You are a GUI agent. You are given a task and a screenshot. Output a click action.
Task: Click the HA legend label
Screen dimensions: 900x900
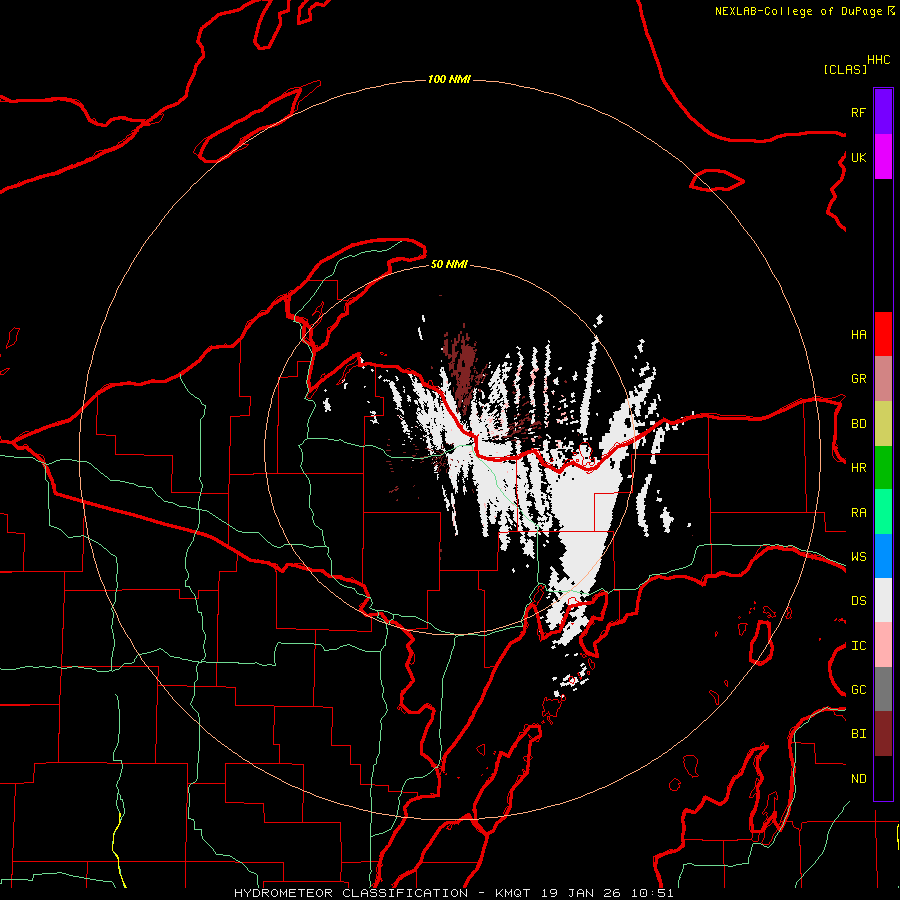pos(858,334)
